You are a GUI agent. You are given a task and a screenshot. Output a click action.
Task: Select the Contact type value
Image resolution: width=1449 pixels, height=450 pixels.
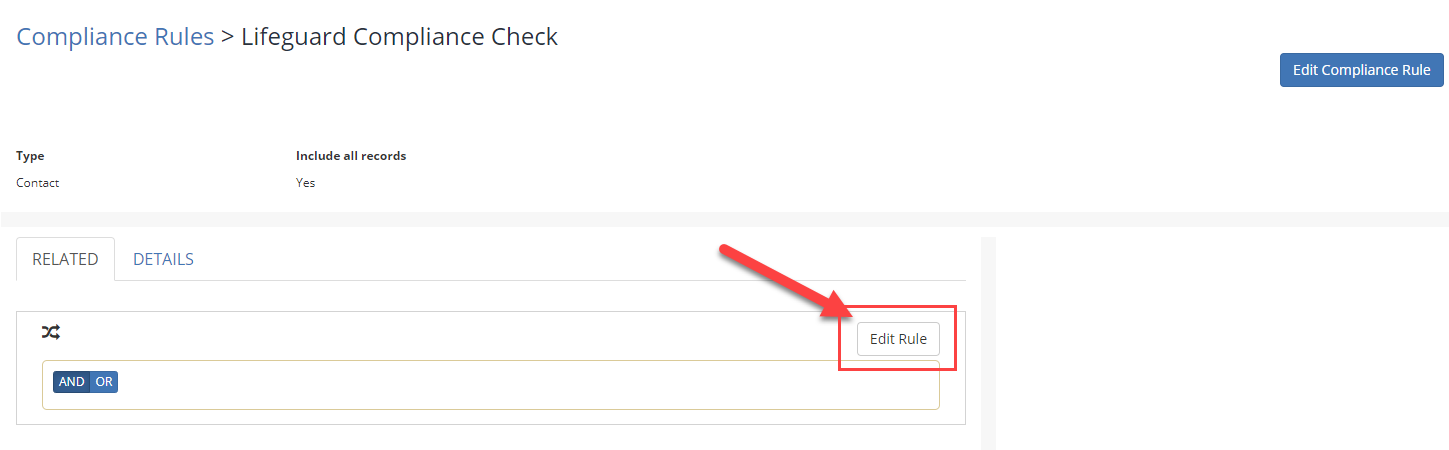[x=38, y=183]
